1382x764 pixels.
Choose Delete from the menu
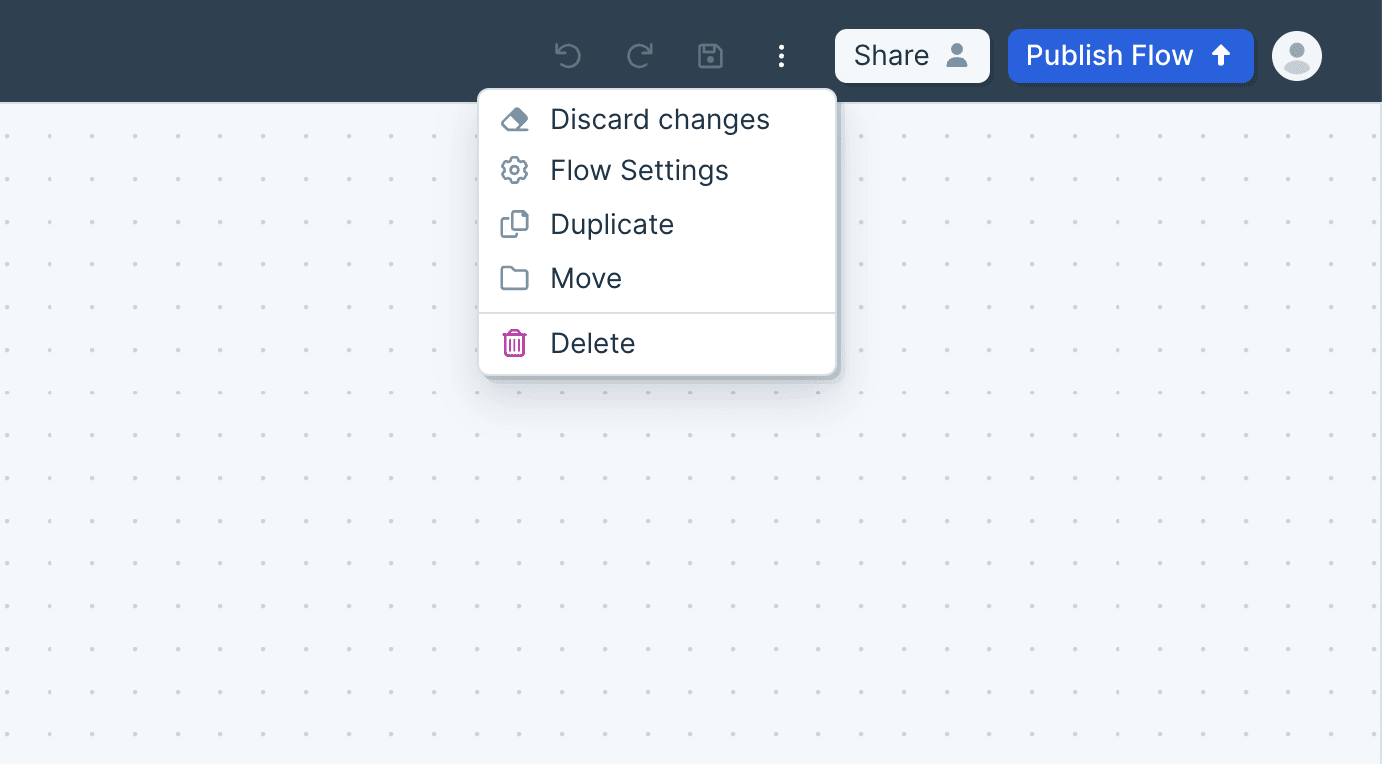(593, 344)
